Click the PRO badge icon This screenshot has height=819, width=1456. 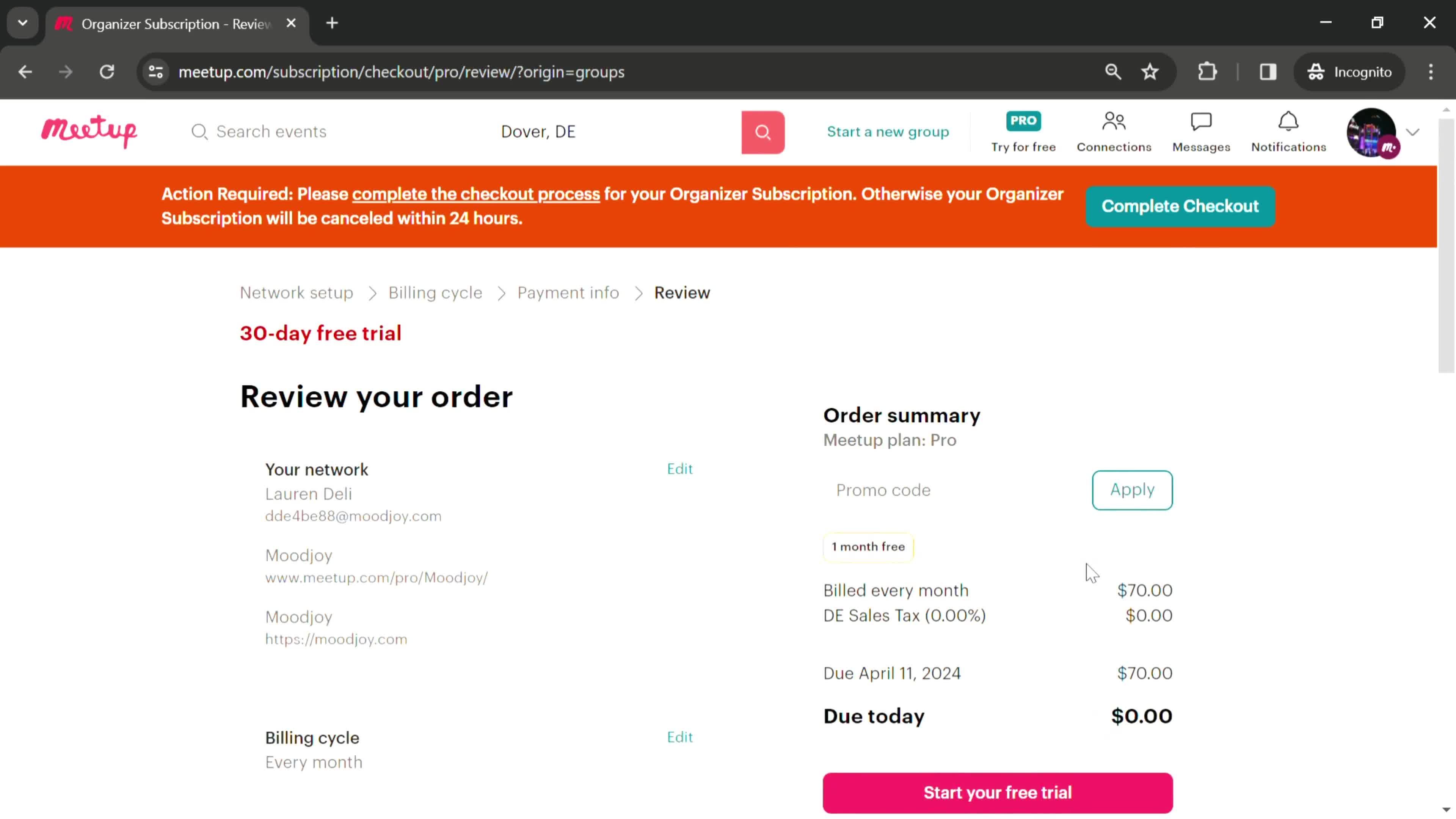1023,119
